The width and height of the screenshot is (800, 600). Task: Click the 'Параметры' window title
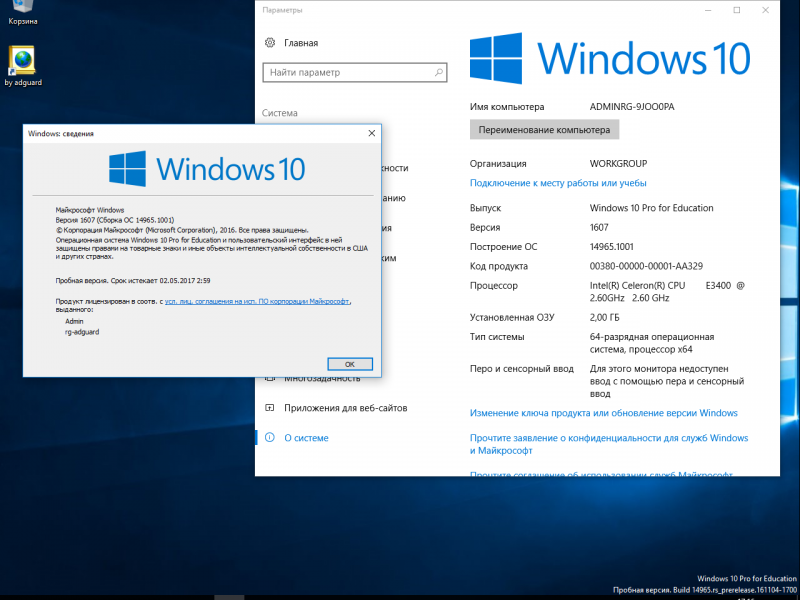(x=282, y=10)
